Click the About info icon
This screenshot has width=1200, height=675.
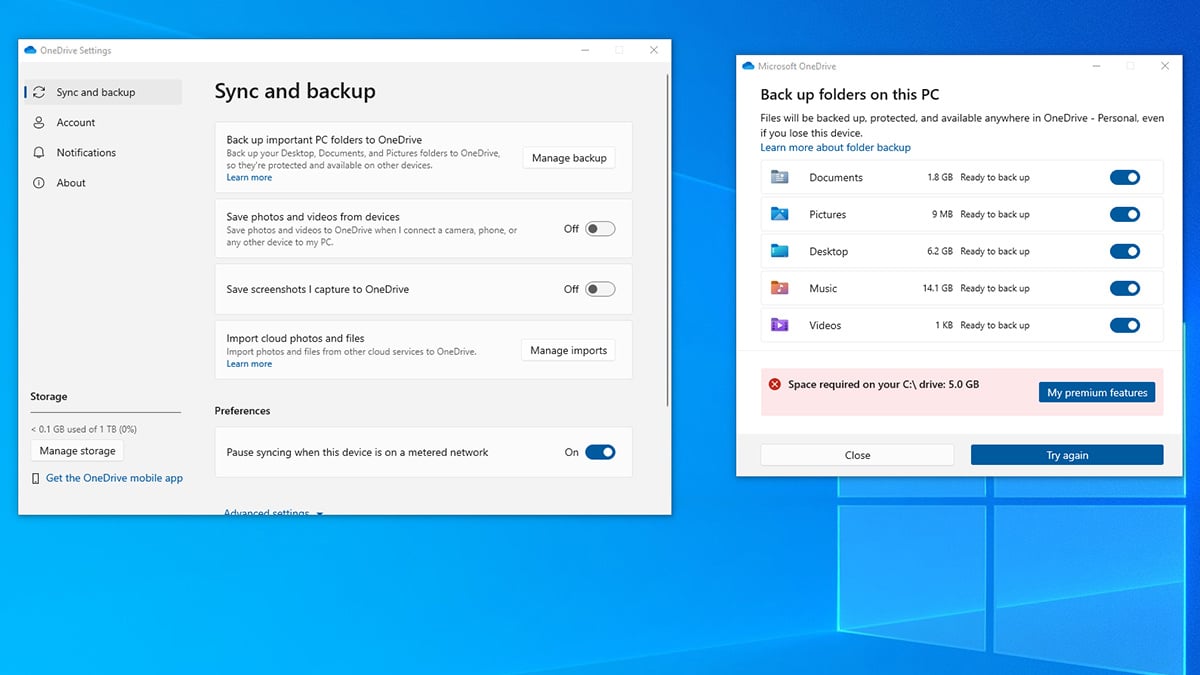tap(39, 183)
